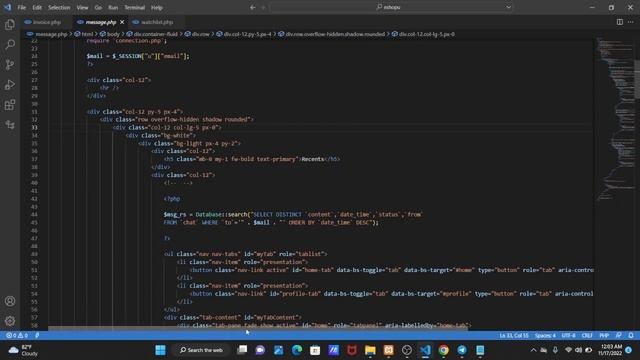Open the Windows Start menu
640x360 pixels.
click(160, 350)
